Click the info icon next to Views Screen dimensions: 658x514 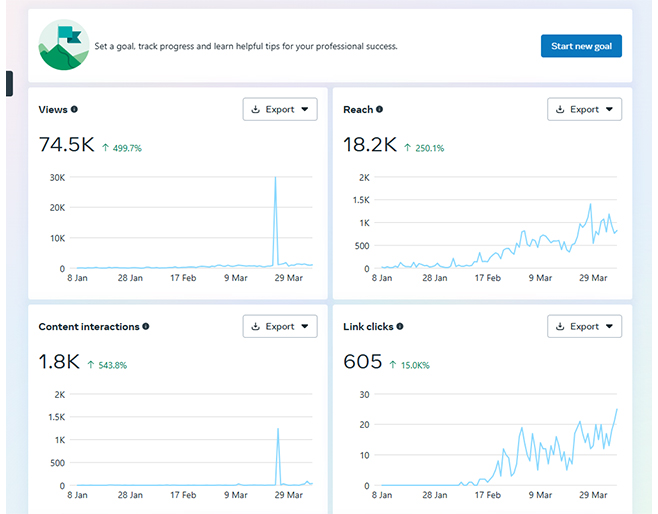point(74,110)
